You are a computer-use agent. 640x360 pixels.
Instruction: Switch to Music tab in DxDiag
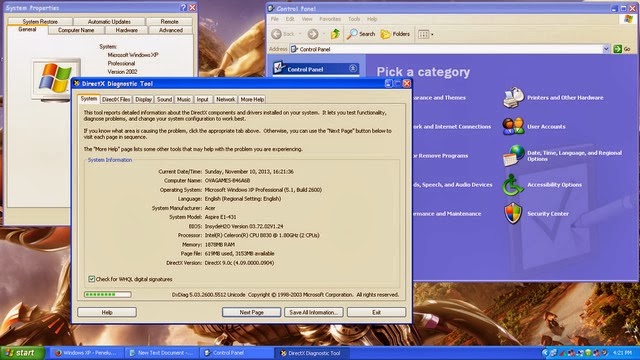(183, 99)
